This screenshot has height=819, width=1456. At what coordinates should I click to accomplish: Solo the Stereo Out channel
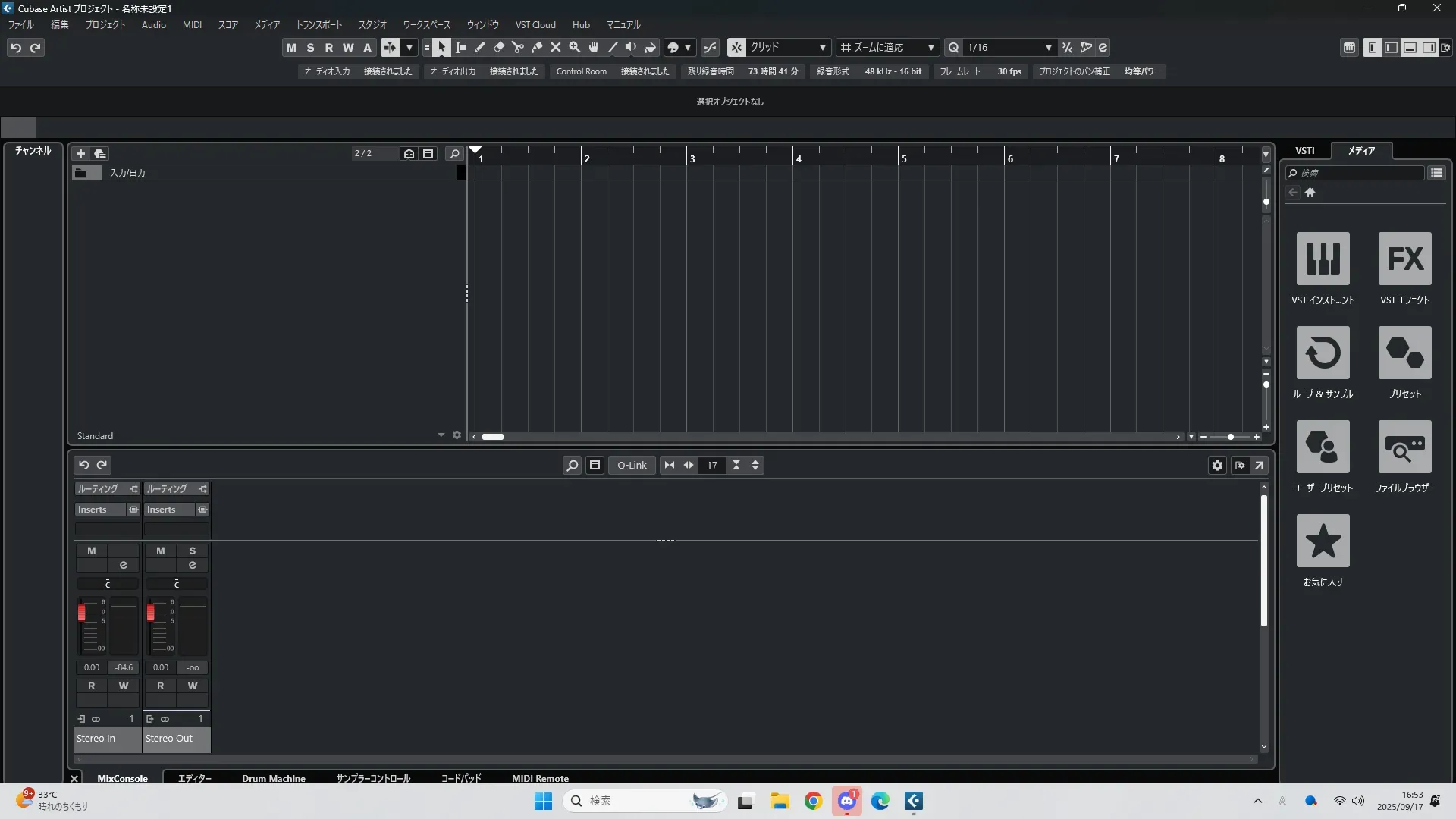point(193,551)
